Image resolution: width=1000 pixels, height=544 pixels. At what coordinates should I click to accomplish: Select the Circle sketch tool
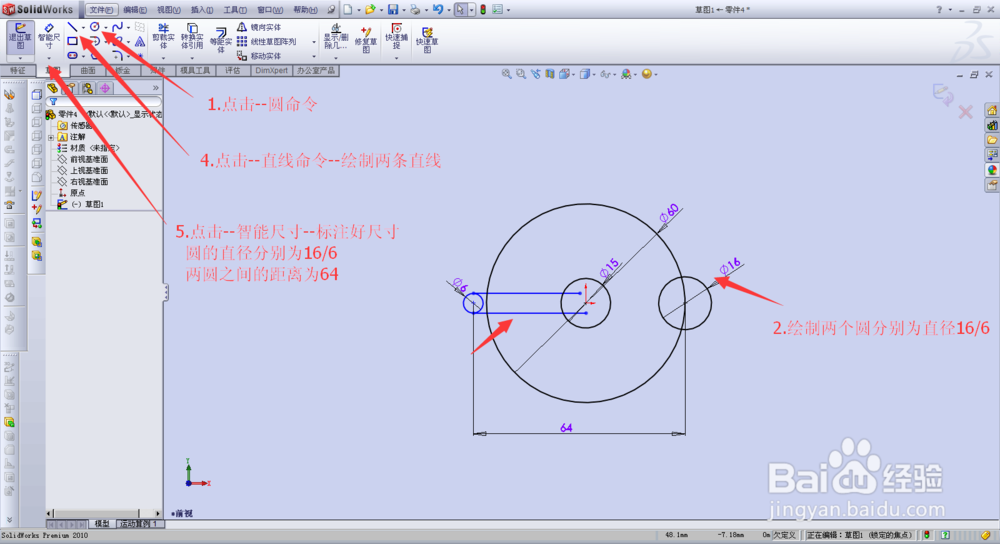[95, 27]
